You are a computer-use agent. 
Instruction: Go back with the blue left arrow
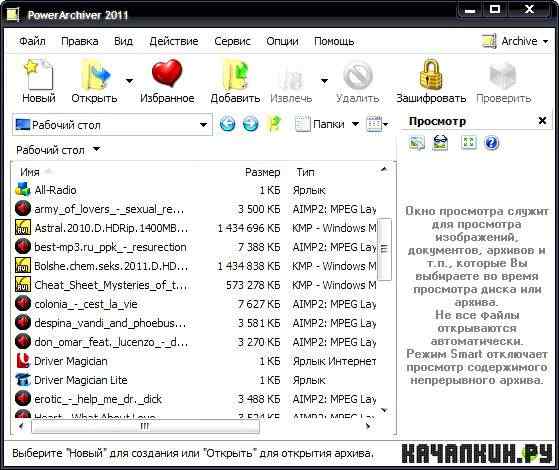coord(227,124)
